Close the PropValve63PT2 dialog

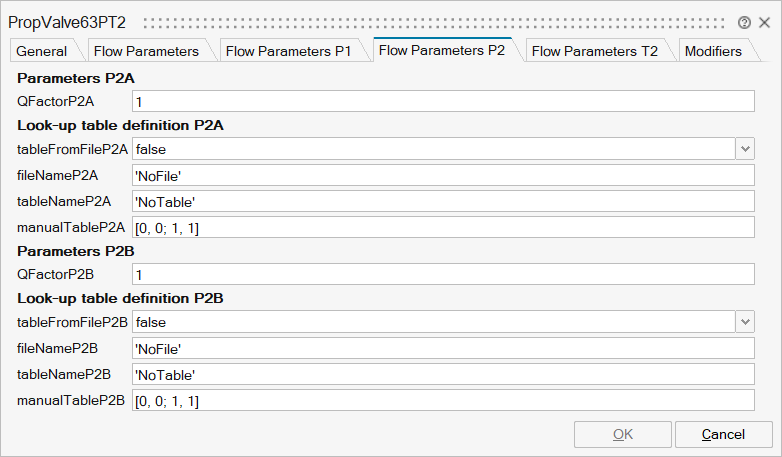pos(764,22)
